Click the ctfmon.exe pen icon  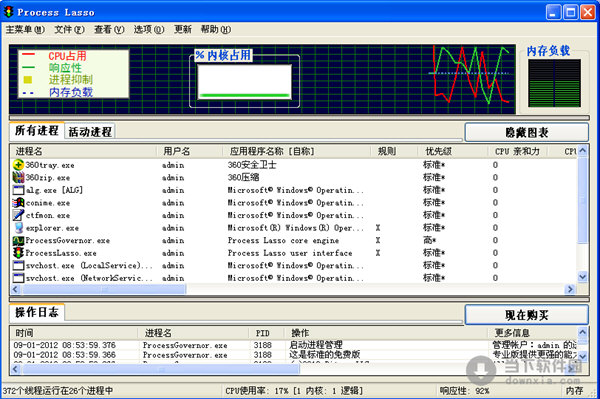click(18, 215)
